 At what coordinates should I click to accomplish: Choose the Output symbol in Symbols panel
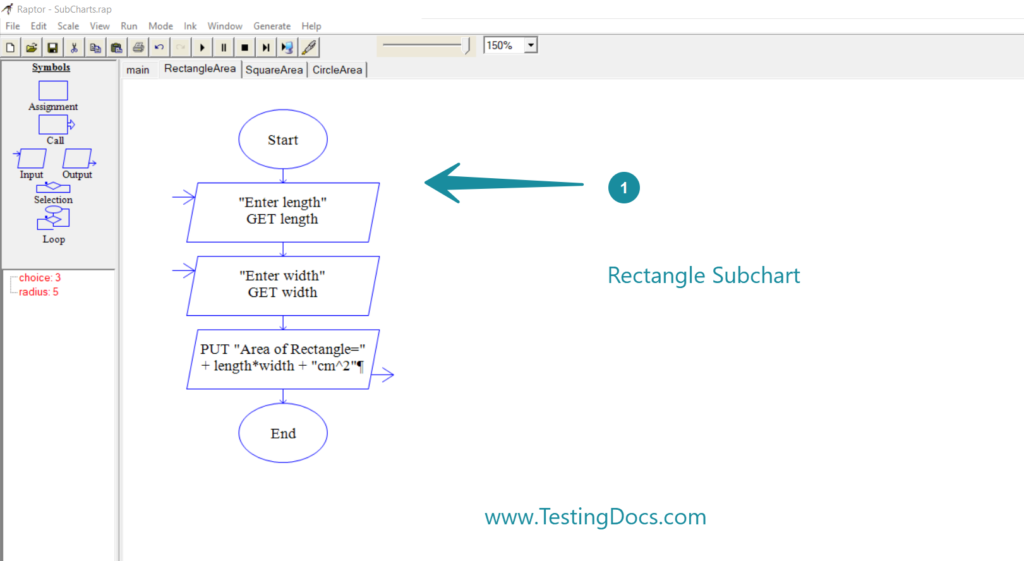77,158
